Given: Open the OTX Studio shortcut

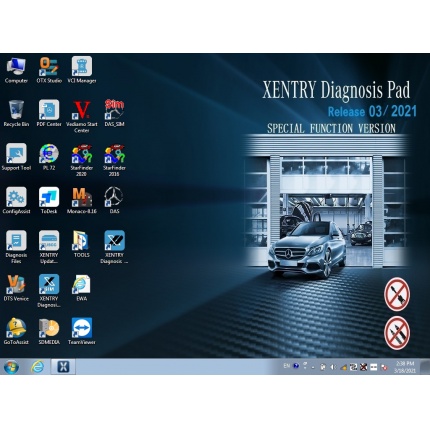Looking at the screenshot, I should tap(49, 70).
